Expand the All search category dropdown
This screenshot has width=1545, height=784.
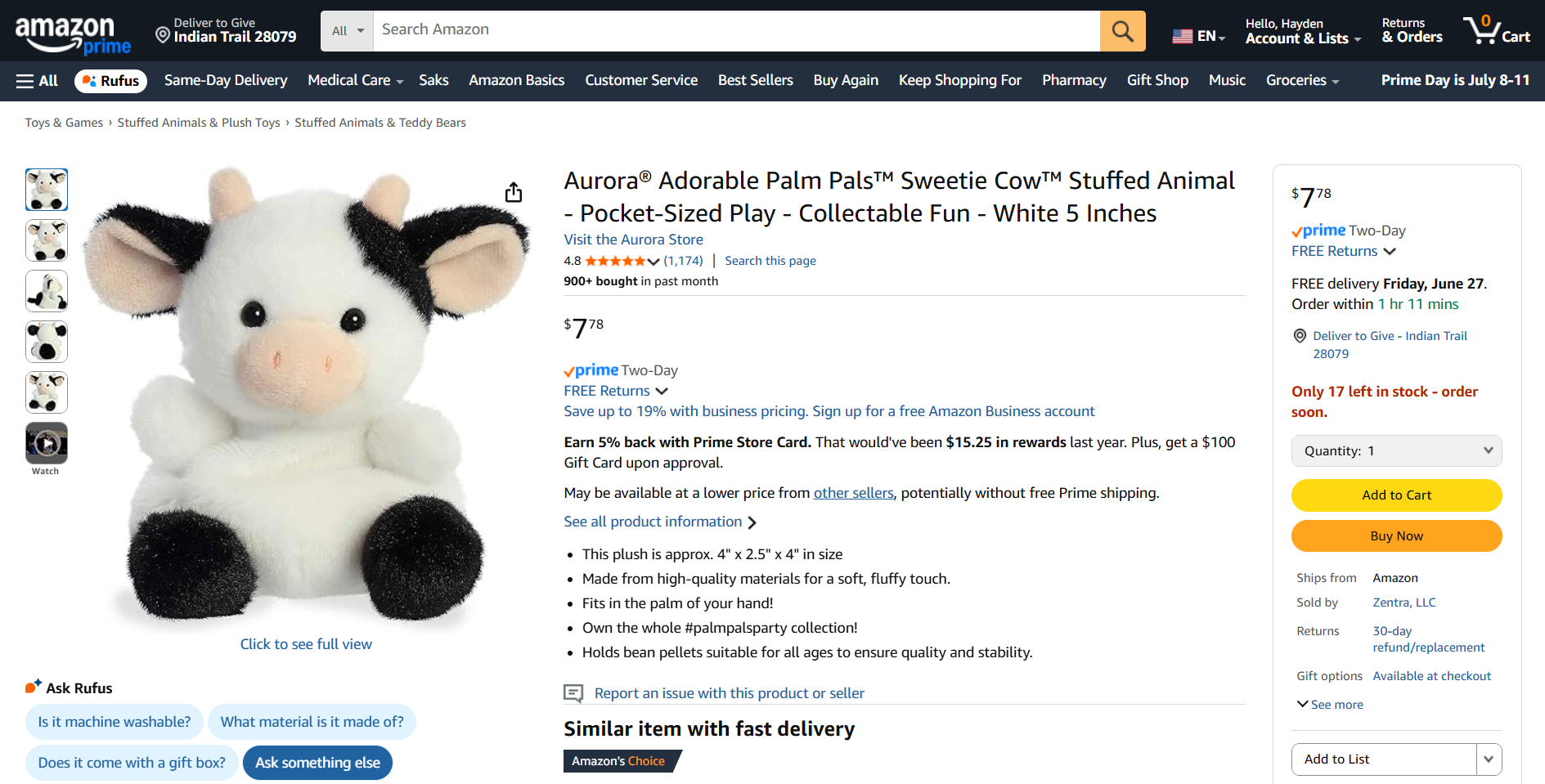point(348,31)
